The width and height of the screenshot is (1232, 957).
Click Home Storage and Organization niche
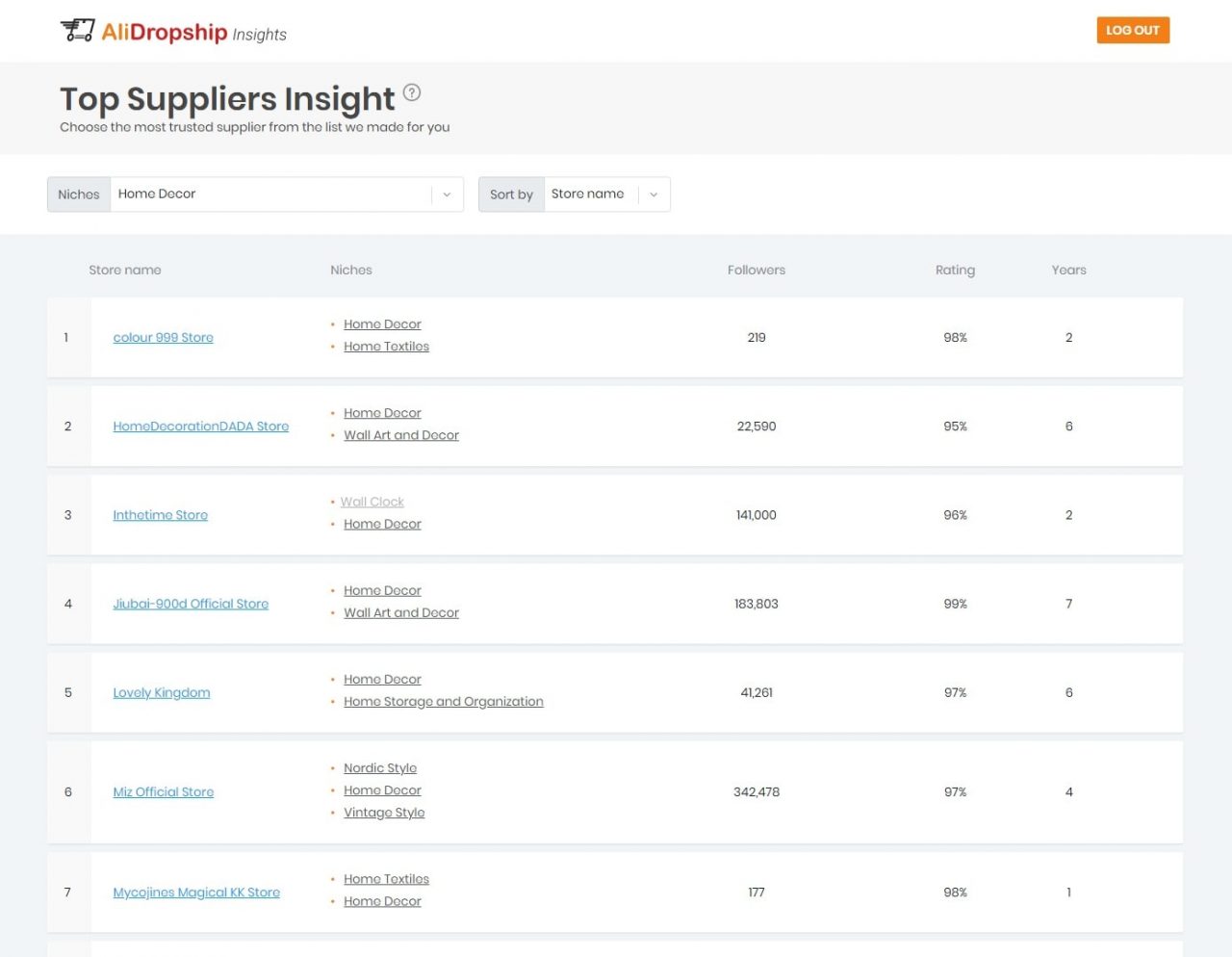tap(443, 702)
